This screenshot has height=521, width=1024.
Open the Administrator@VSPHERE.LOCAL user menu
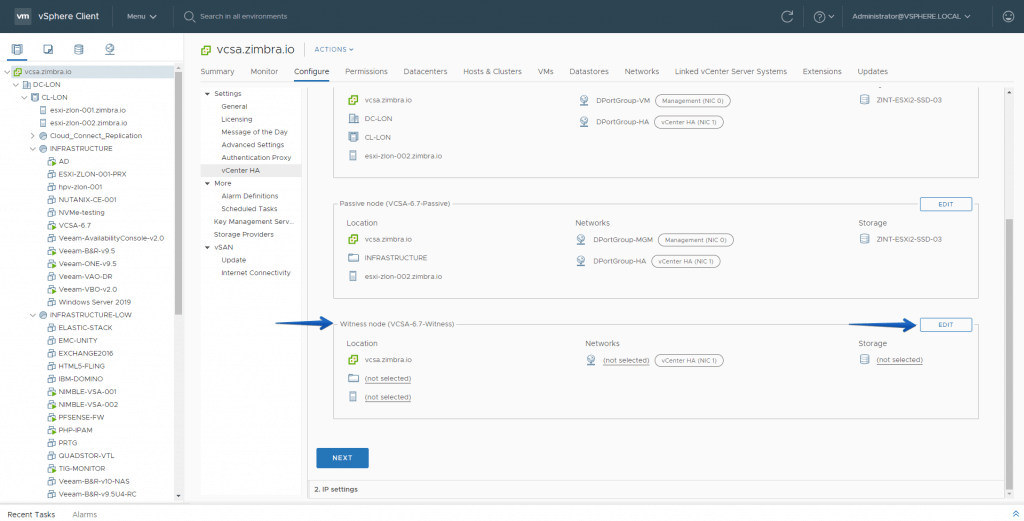tap(911, 16)
